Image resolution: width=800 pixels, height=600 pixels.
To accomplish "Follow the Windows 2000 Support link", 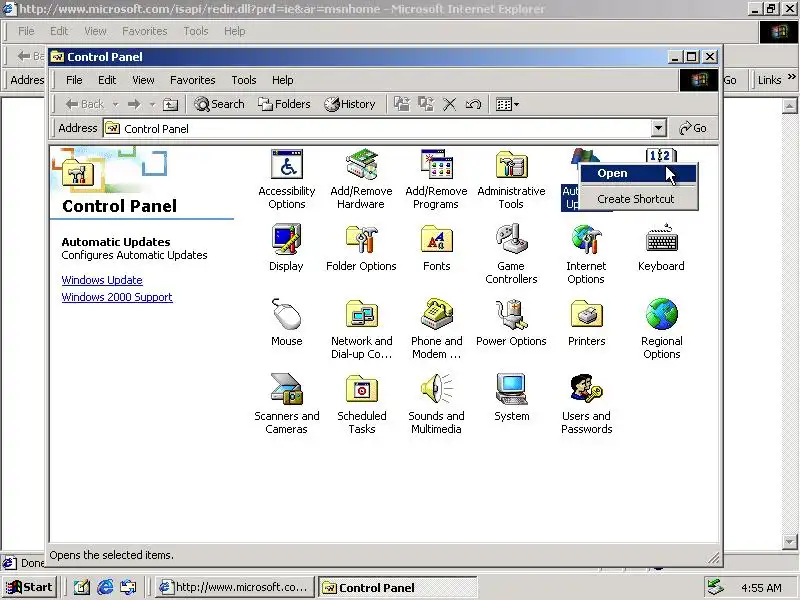I will [x=117, y=297].
